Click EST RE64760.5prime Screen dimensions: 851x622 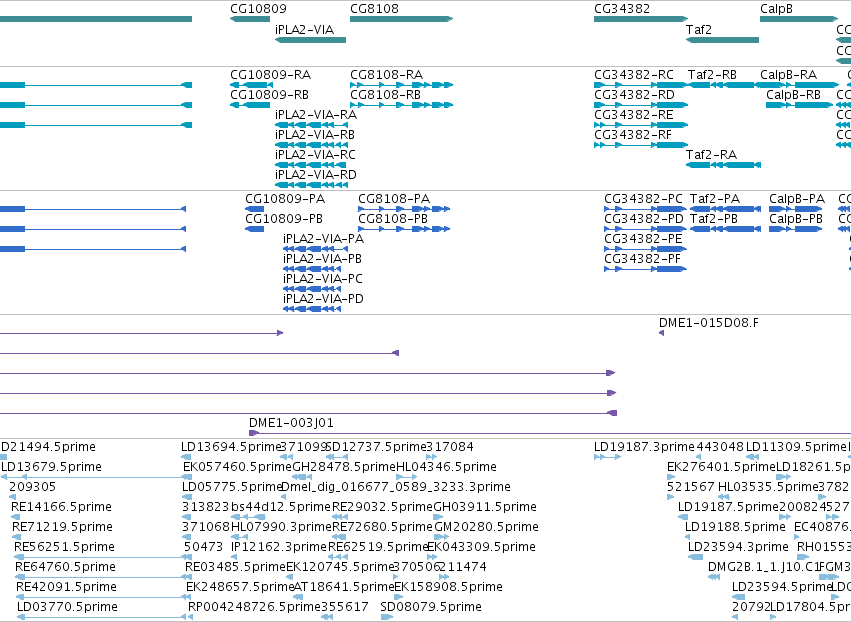coord(104,577)
